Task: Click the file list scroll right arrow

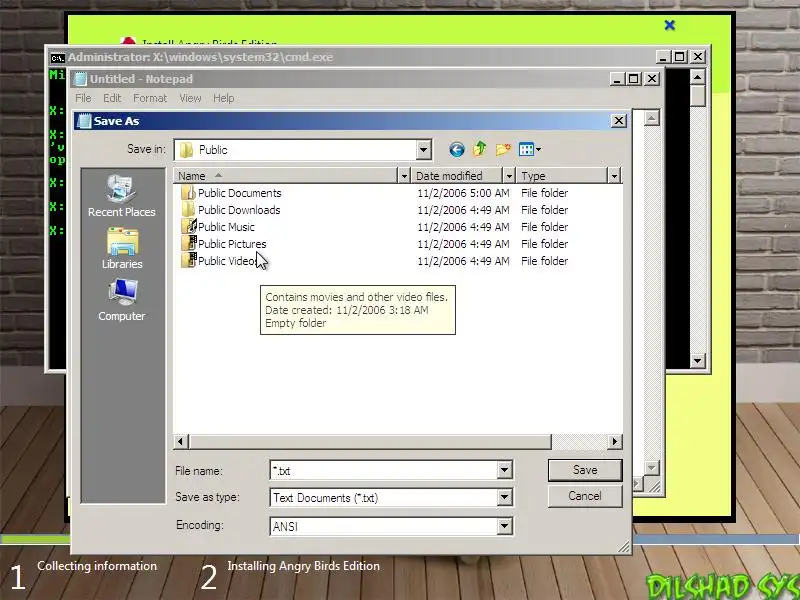Action: 615,441
